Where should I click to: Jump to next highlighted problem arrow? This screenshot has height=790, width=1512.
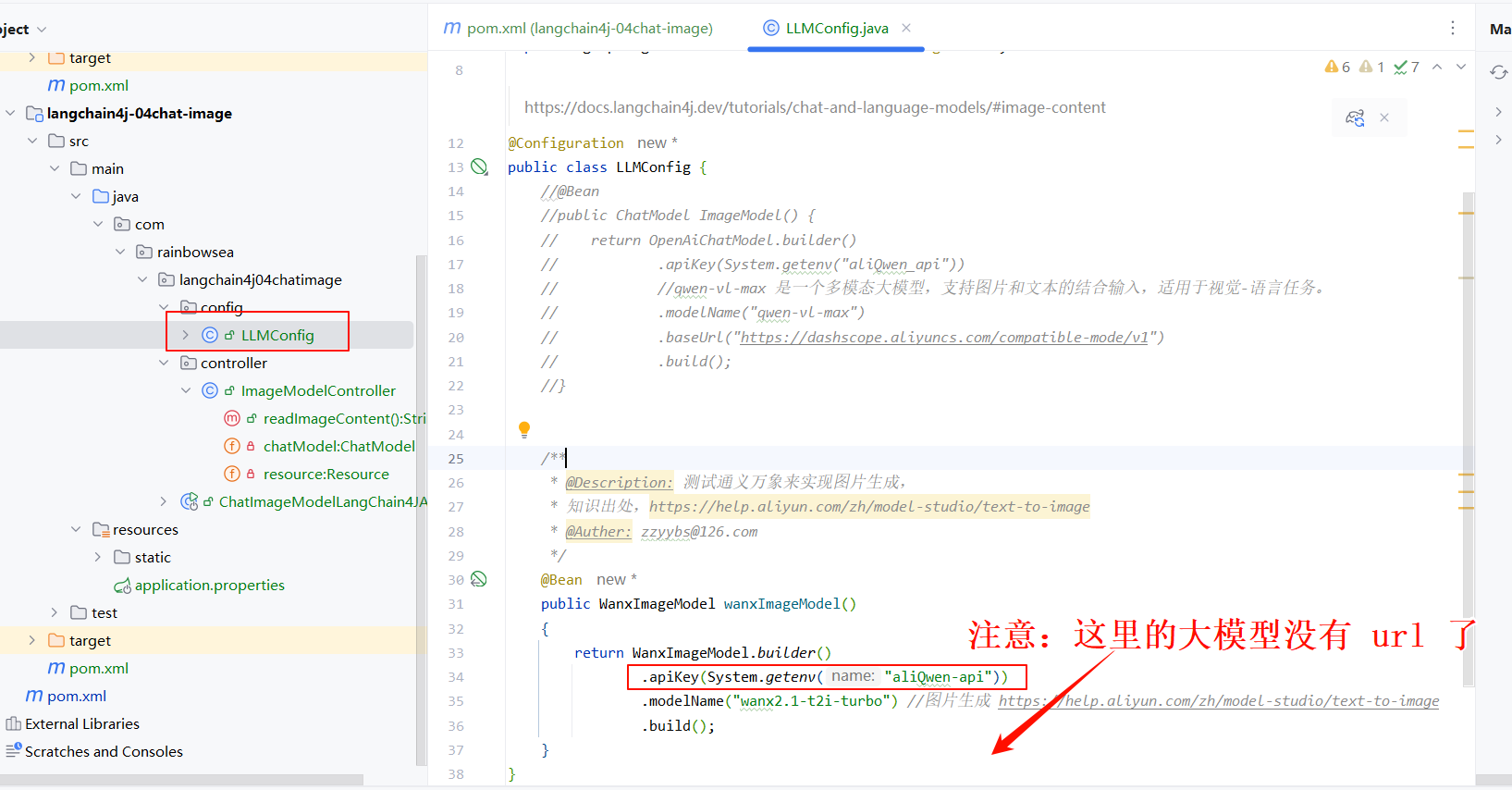pos(1461,67)
